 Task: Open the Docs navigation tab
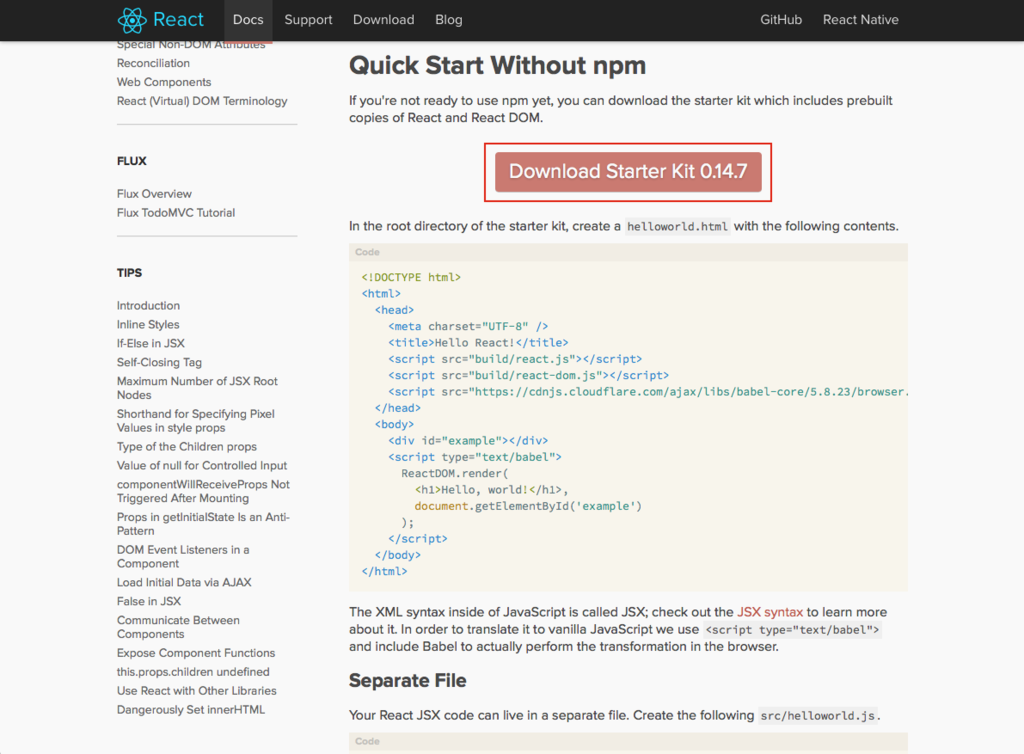click(248, 20)
